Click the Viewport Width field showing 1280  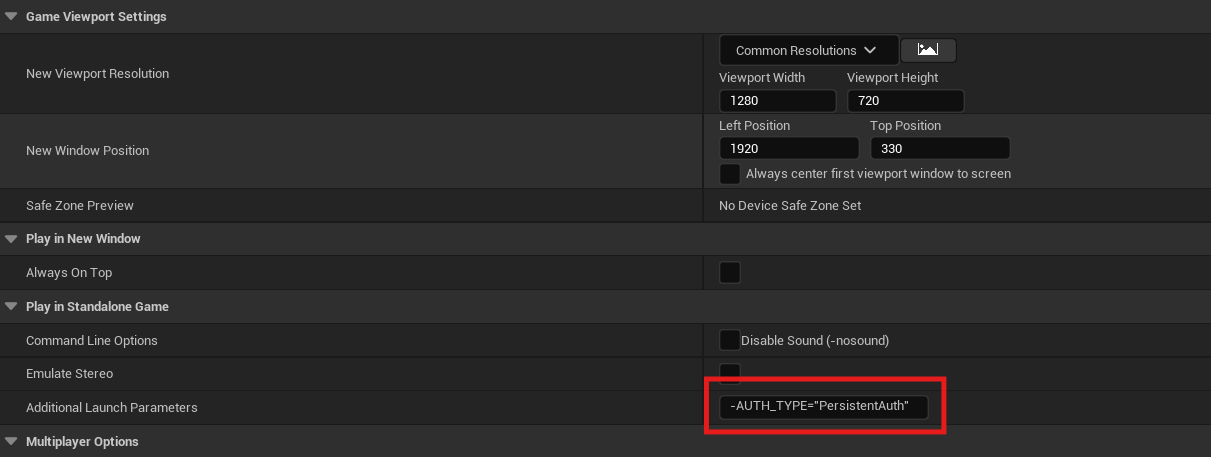[777, 101]
